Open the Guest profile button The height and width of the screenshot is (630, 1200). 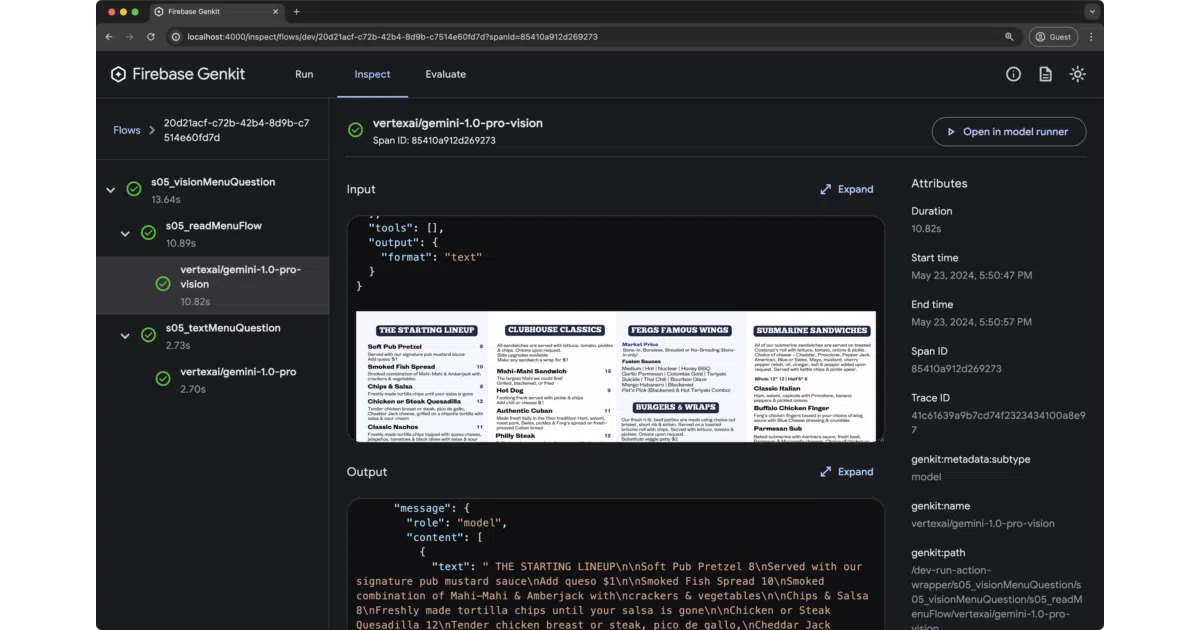tap(1053, 37)
